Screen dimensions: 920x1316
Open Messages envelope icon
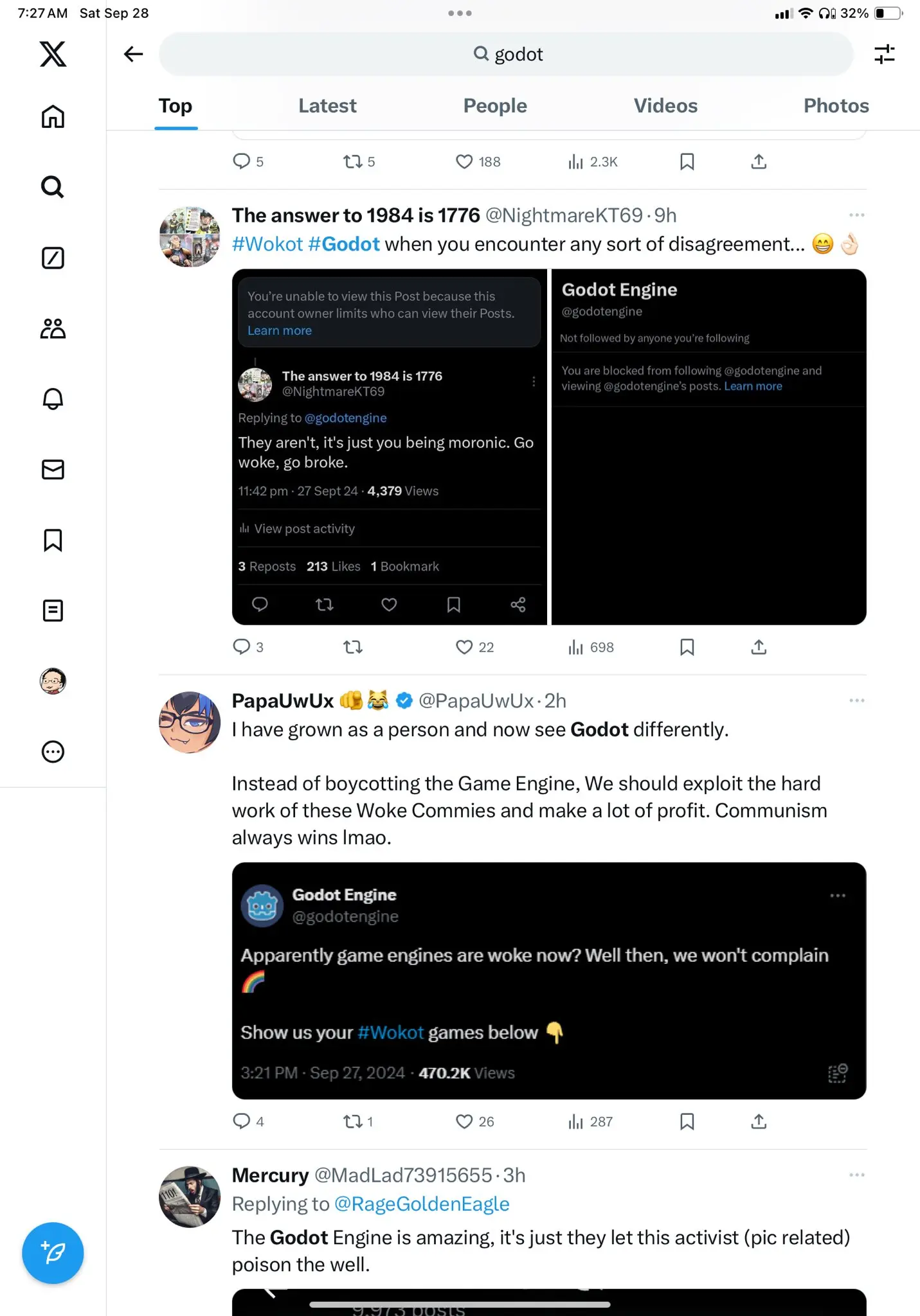click(53, 470)
